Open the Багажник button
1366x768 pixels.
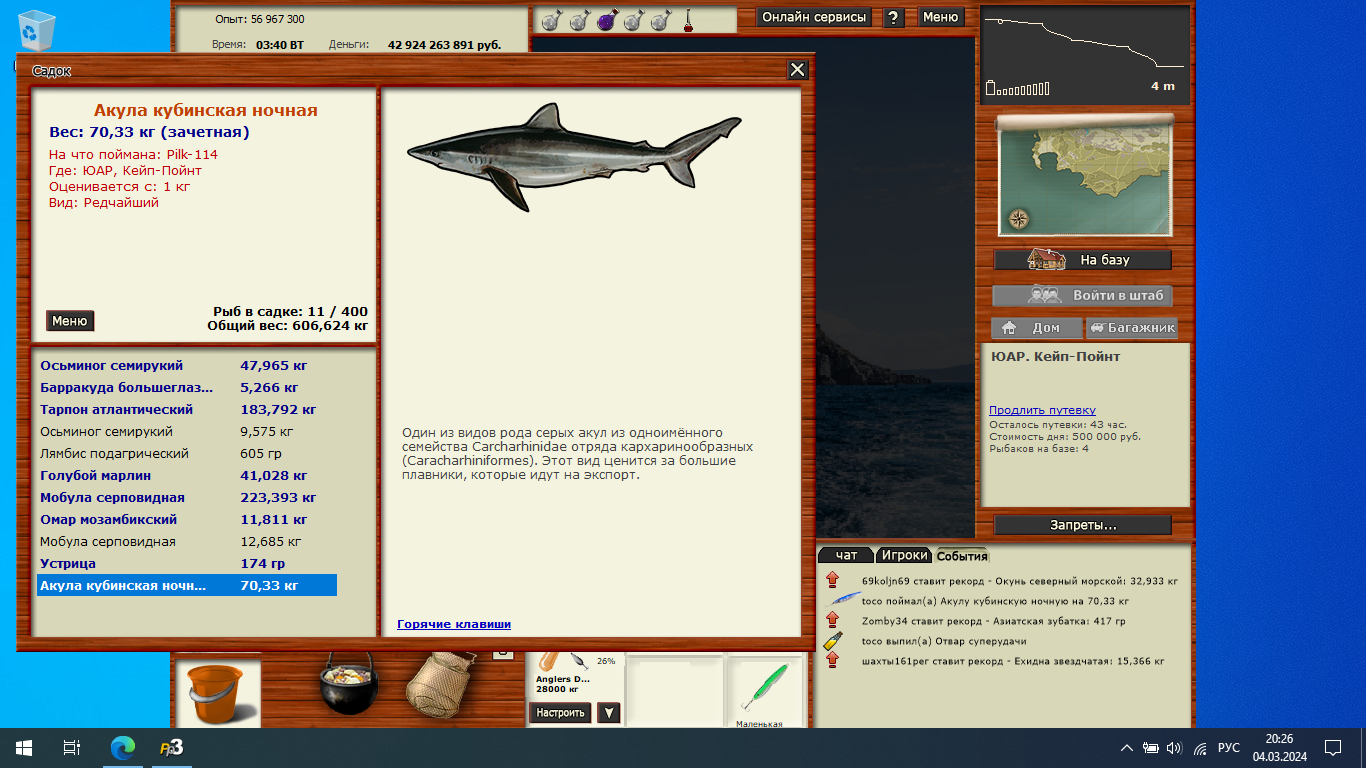[x=1132, y=328]
